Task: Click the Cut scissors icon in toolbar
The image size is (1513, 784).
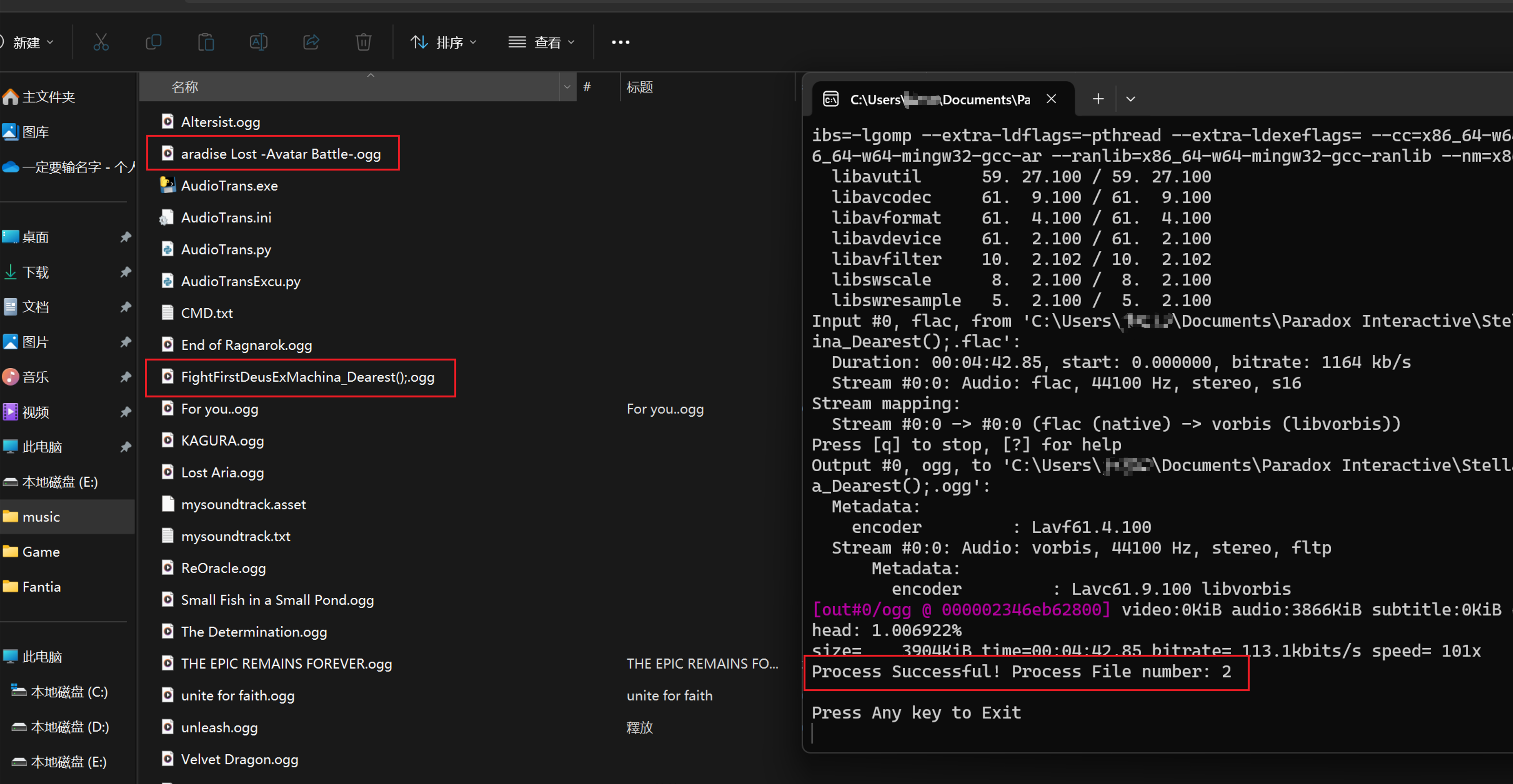Action: (101, 42)
